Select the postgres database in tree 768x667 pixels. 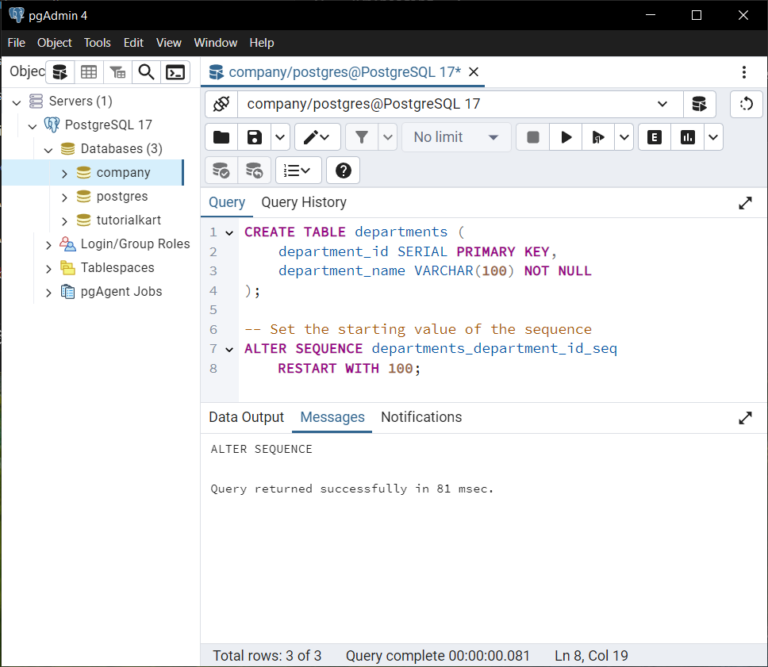[x=122, y=196]
